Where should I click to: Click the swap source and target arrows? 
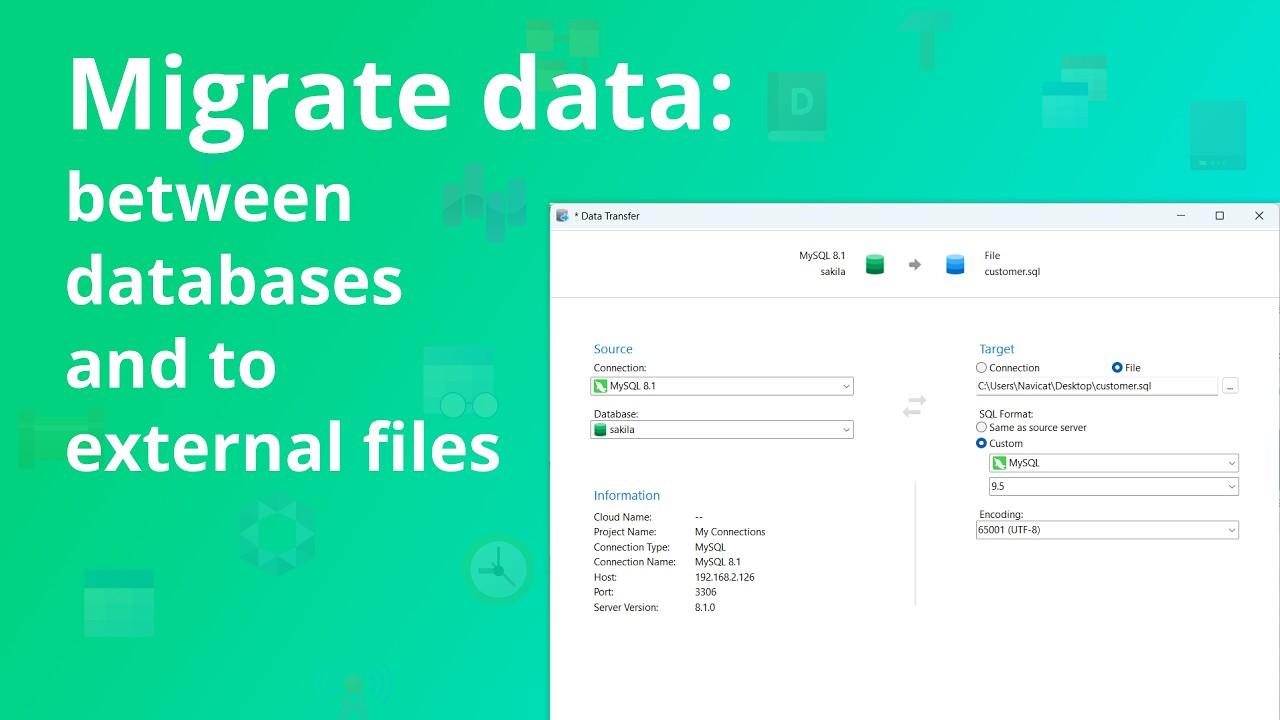914,406
